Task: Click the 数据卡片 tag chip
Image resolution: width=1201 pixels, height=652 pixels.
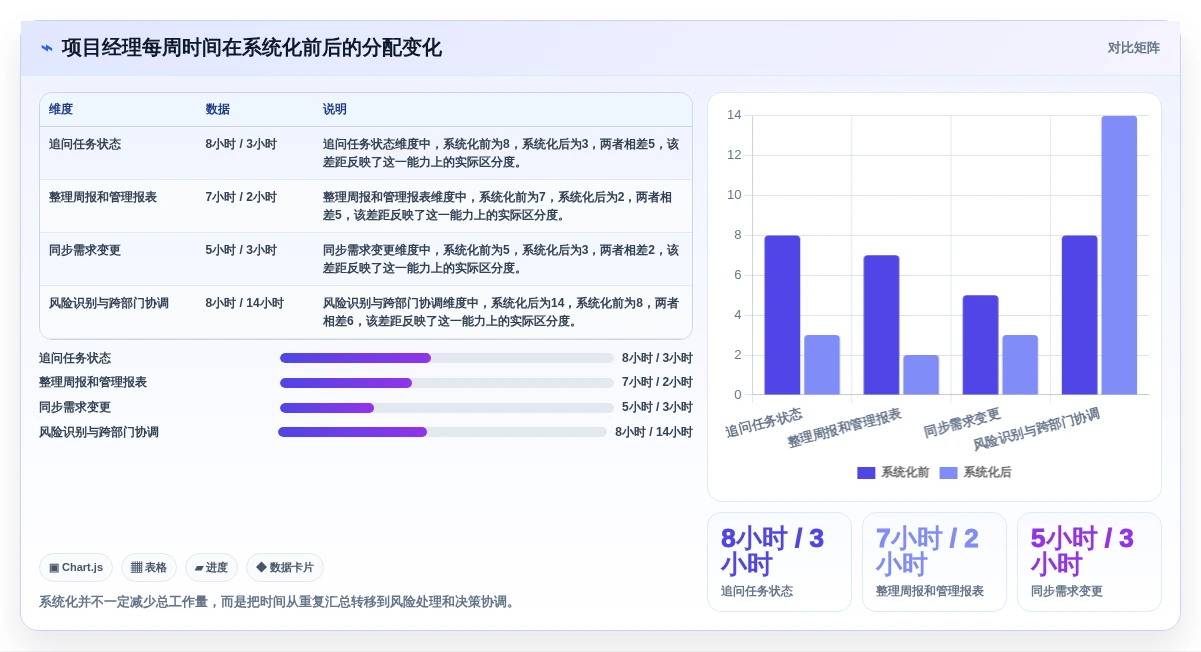Action: 285,568
